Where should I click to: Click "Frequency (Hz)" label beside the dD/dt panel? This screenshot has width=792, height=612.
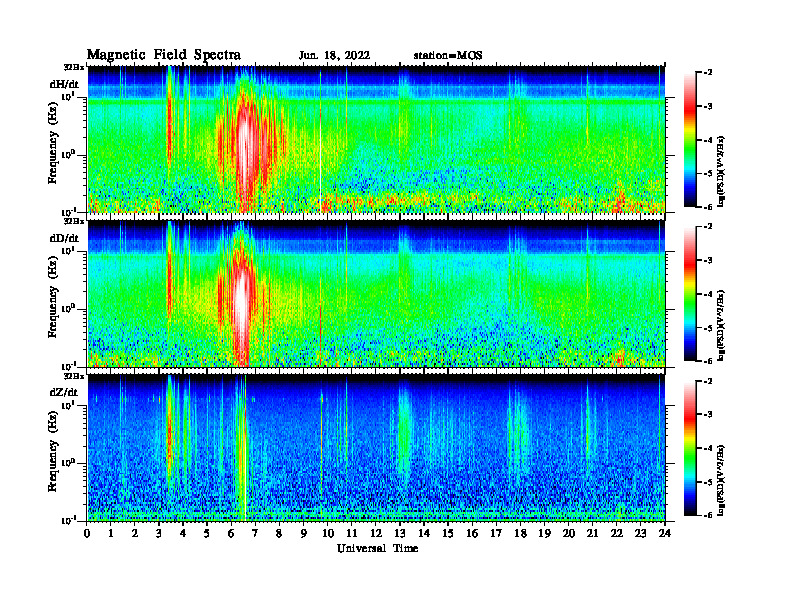53,297
